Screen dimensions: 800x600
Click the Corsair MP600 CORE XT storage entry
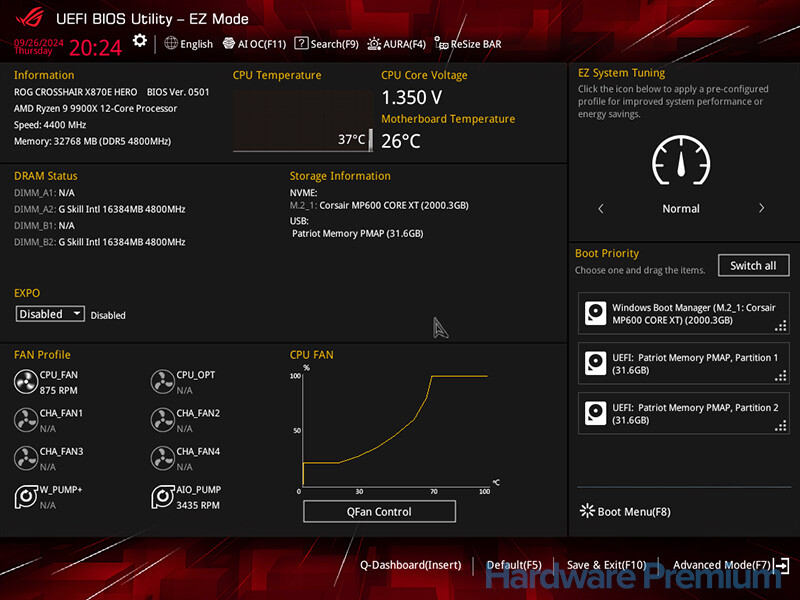(379, 205)
